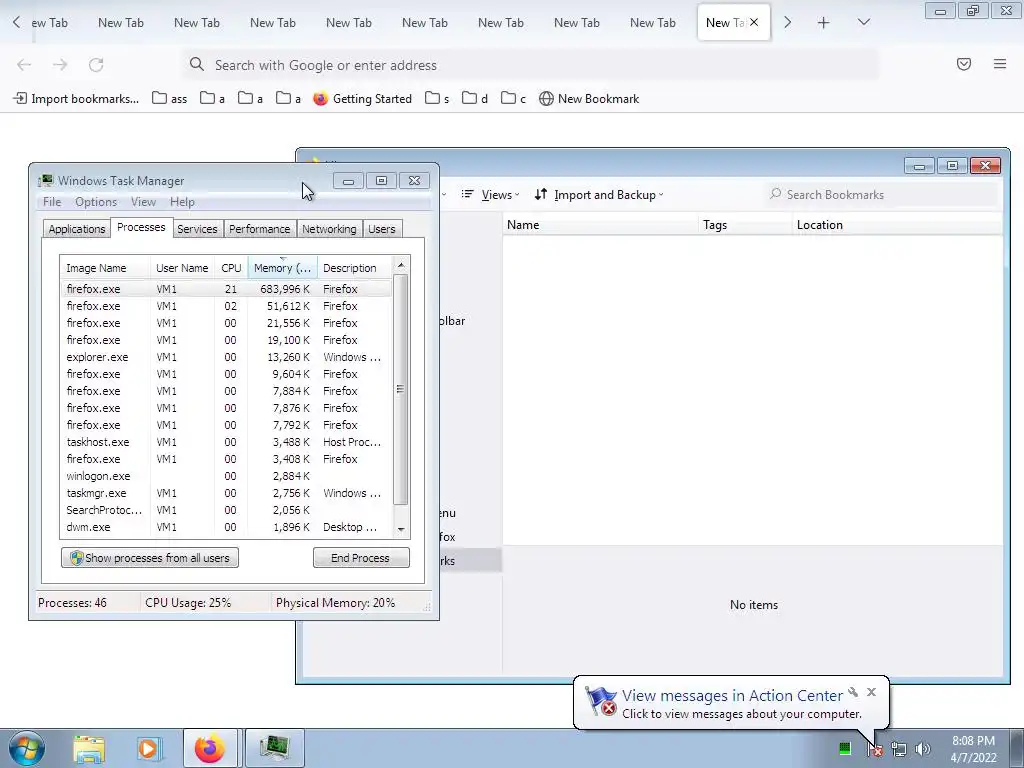The height and width of the screenshot is (768, 1024).
Task: Close the active New Tab
Action: pyautogui.click(x=754, y=22)
